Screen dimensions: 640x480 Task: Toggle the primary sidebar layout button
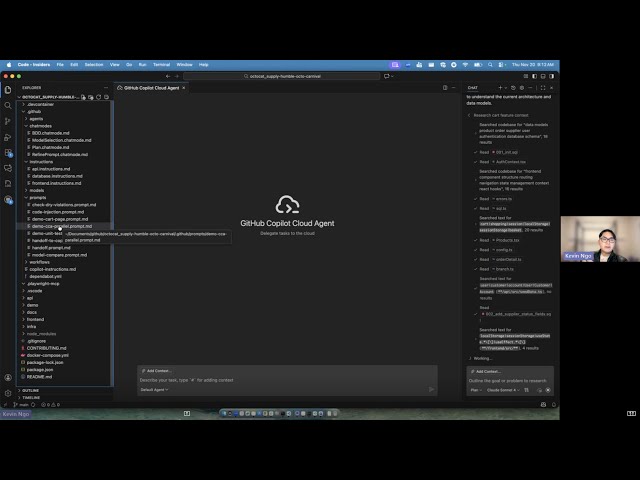[534, 76]
